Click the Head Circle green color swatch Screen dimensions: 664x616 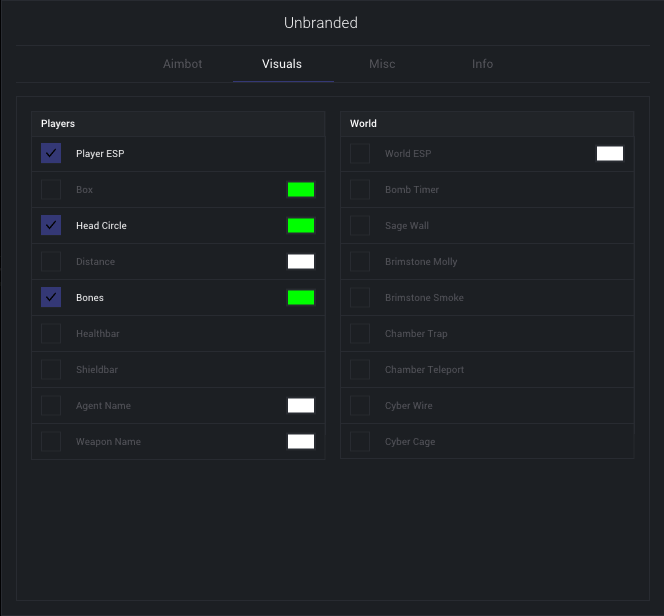coord(301,225)
